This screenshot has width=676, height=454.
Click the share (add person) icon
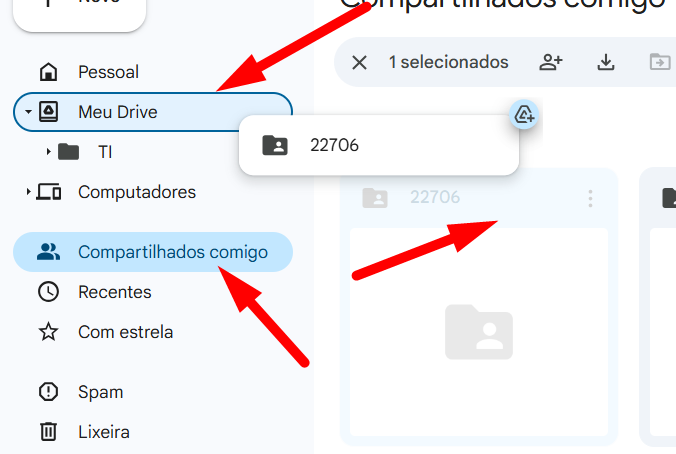(x=551, y=63)
